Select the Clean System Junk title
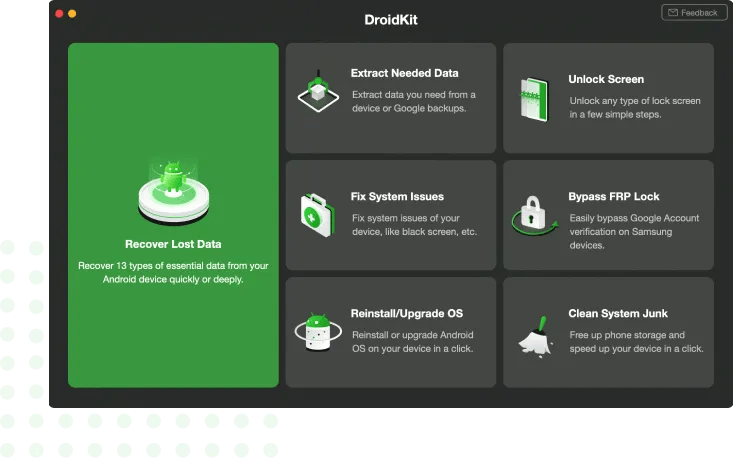The width and height of the screenshot is (733, 458). point(618,313)
